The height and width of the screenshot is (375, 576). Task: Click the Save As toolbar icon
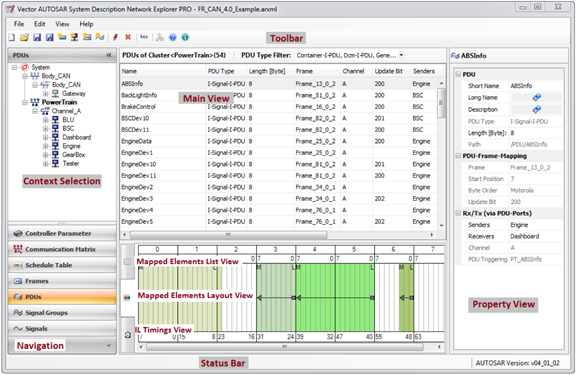point(49,37)
